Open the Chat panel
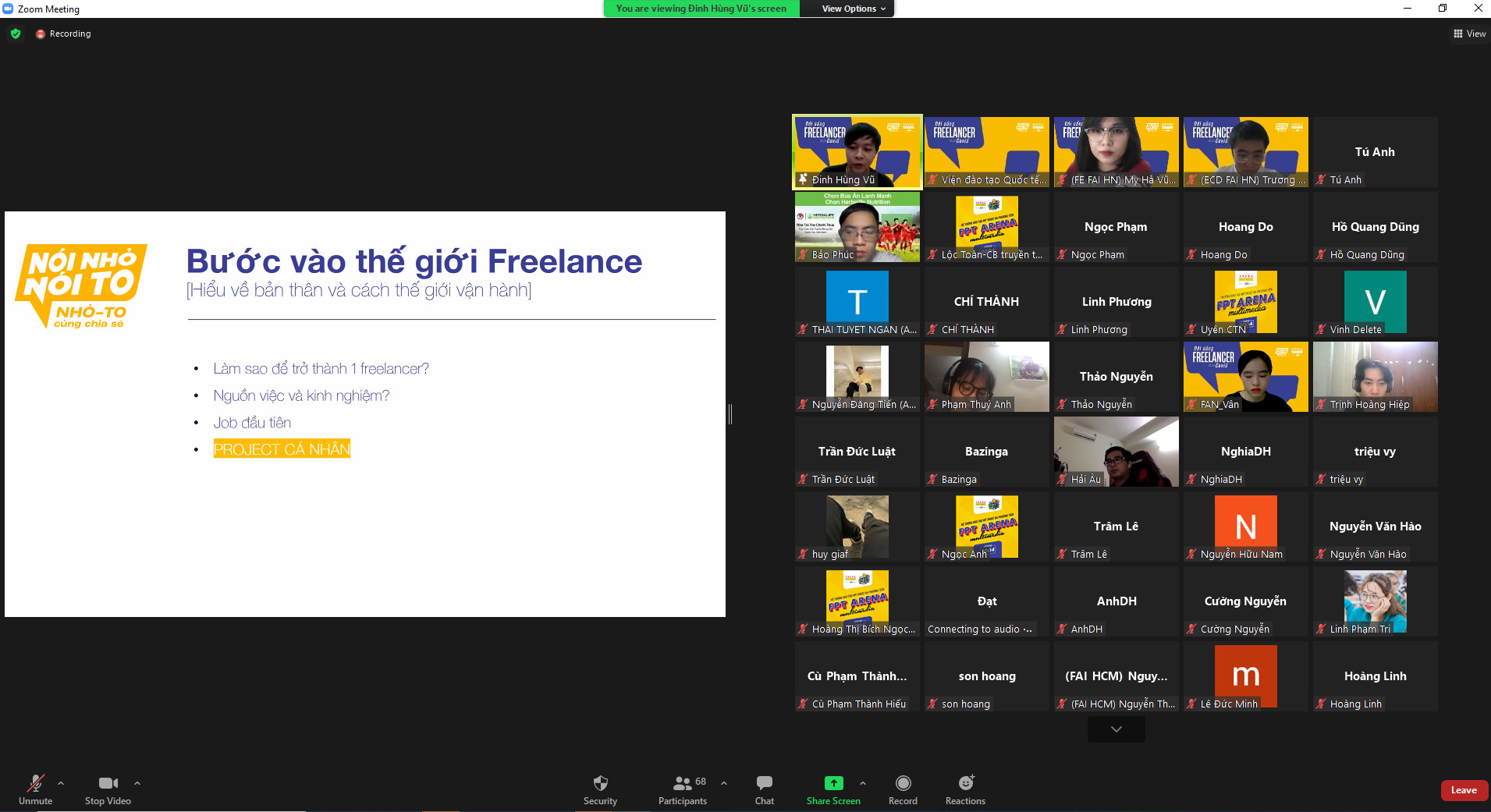This screenshot has width=1491, height=812. [x=765, y=789]
